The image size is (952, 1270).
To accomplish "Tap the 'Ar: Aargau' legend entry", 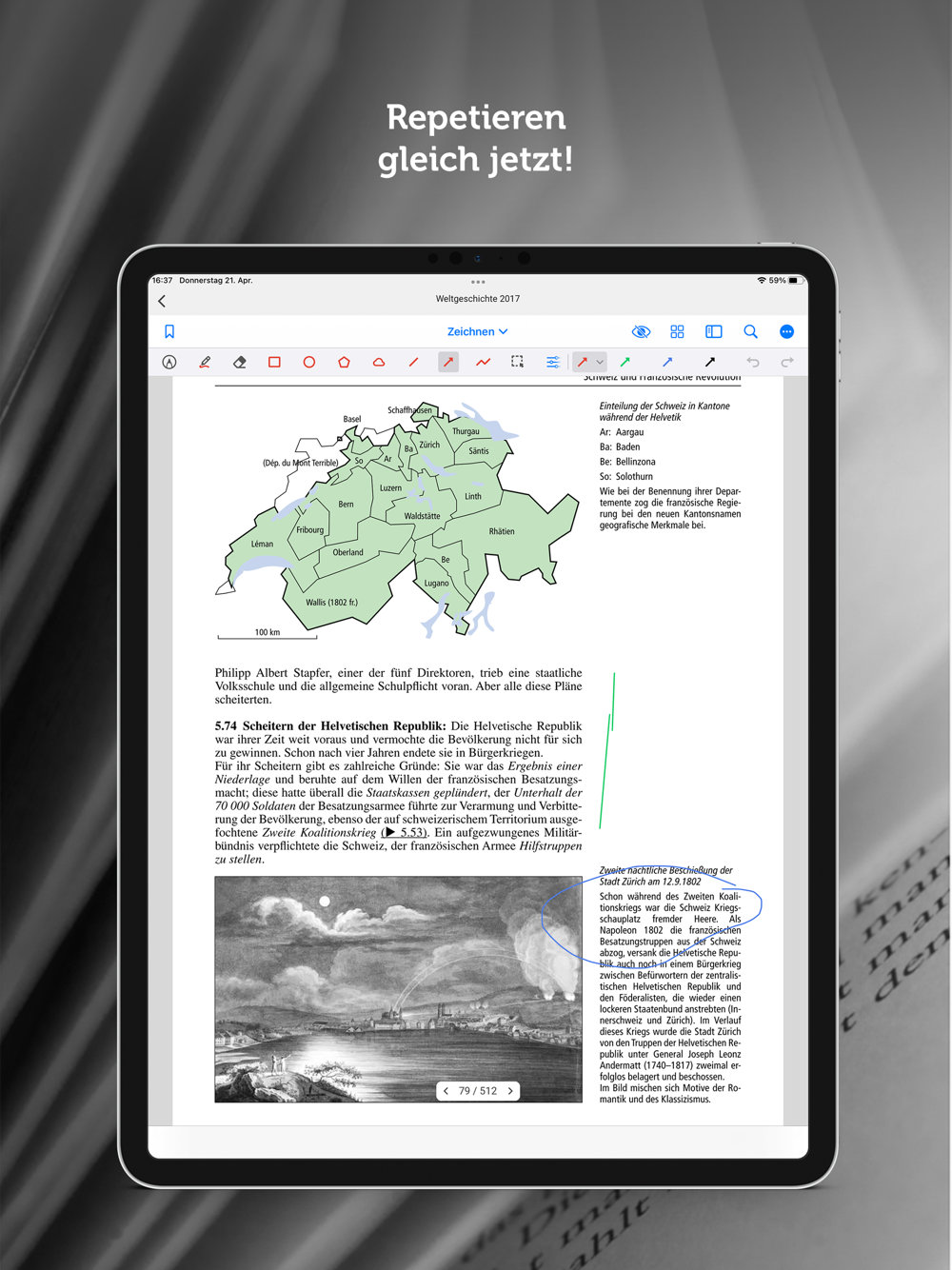I will pos(622,432).
